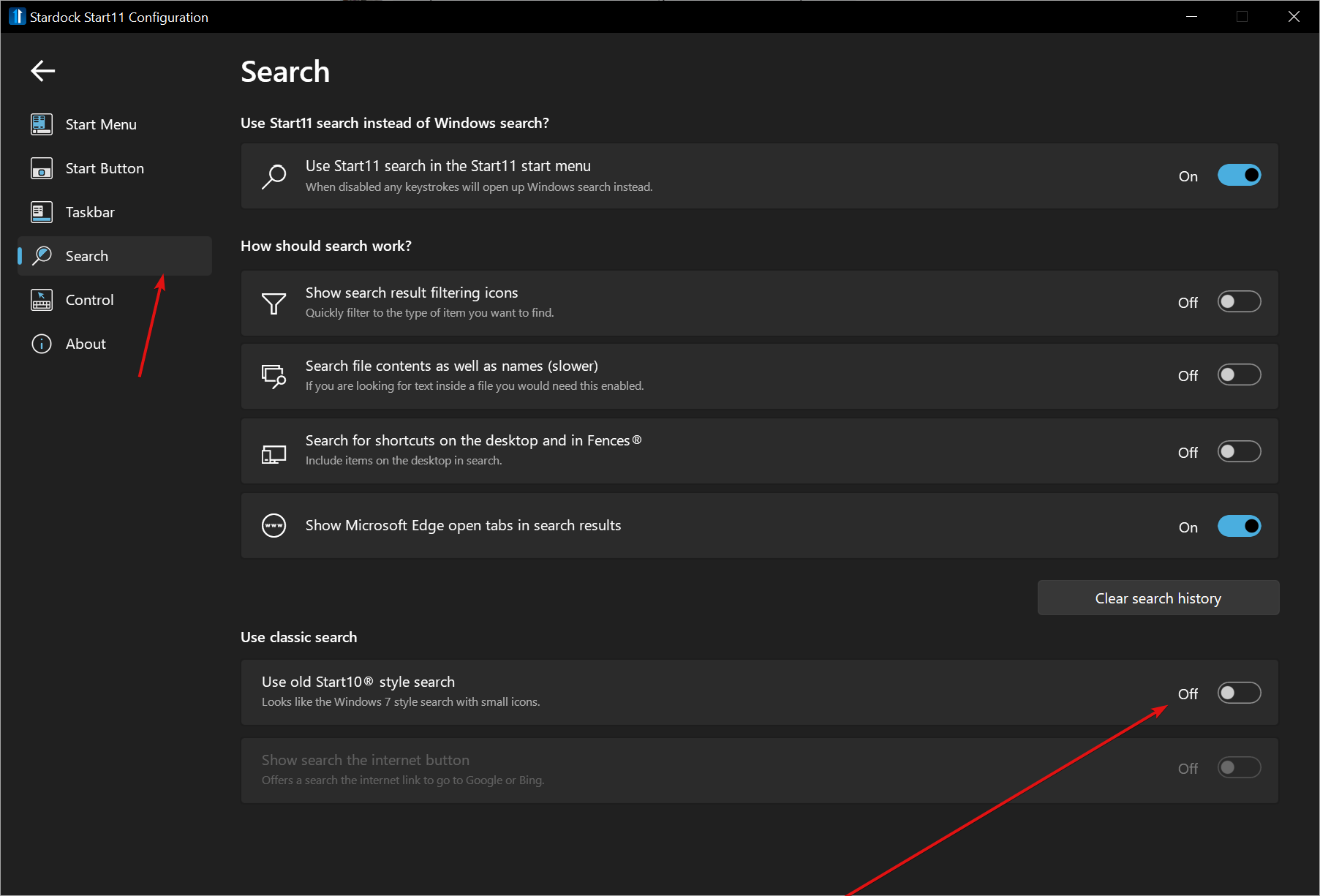
Task: Click the About info icon
Action: click(x=42, y=344)
